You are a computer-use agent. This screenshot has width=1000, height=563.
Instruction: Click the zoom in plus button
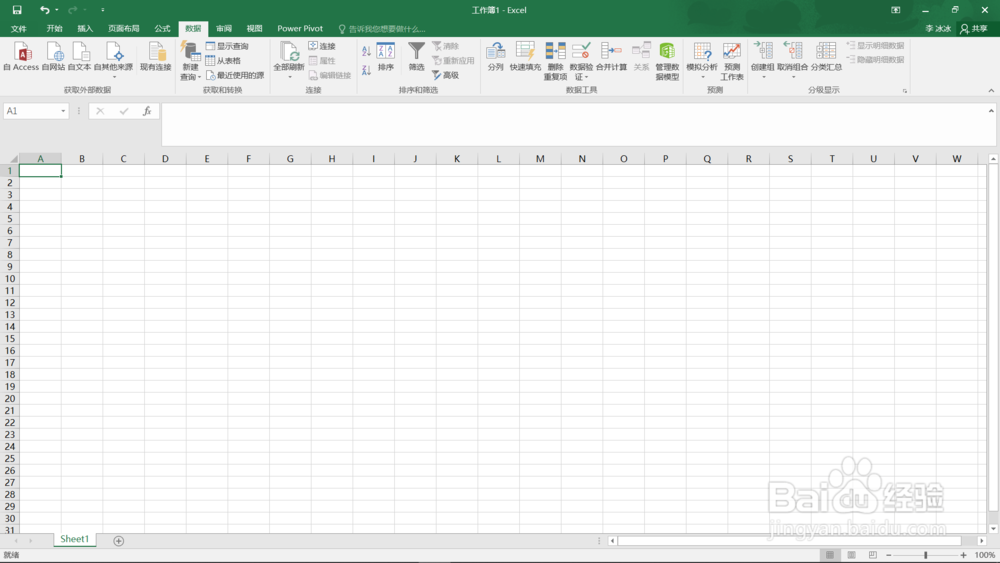click(x=963, y=555)
